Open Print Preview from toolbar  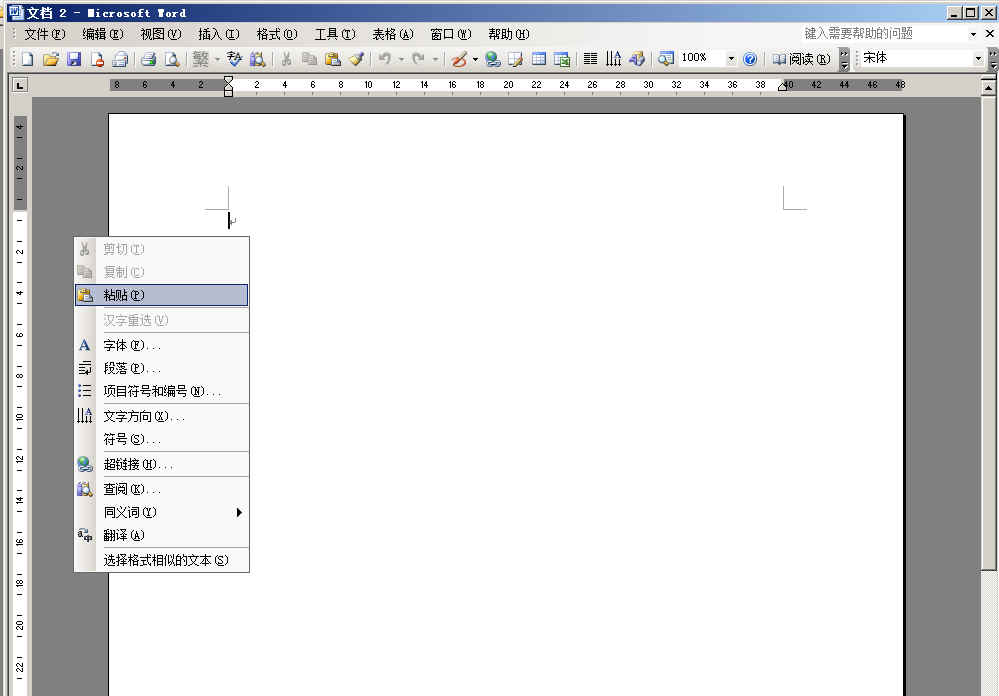(x=171, y=59)
